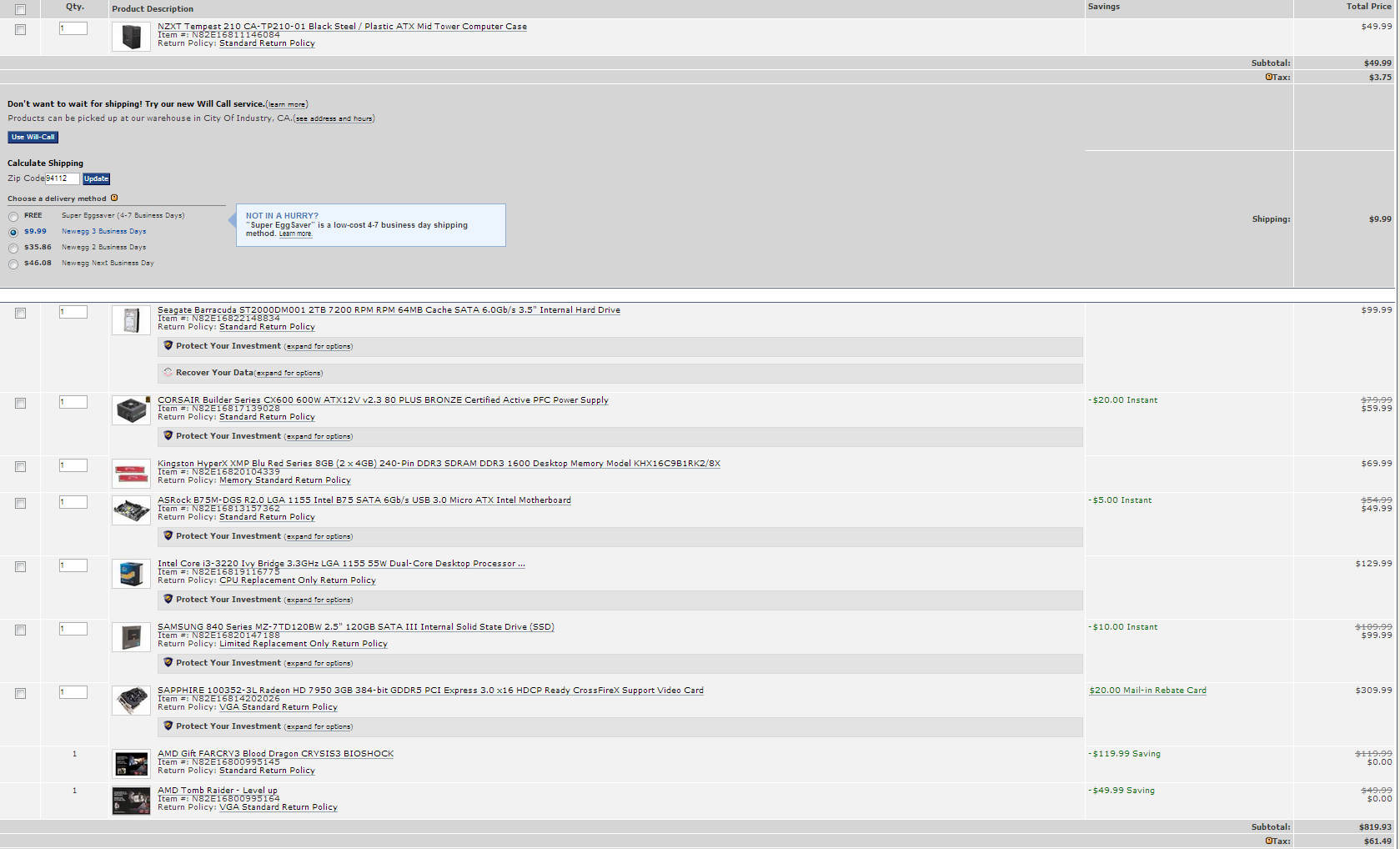
Task: Open Limited Replacement Only Return Policy link
Action: (304, 644)
